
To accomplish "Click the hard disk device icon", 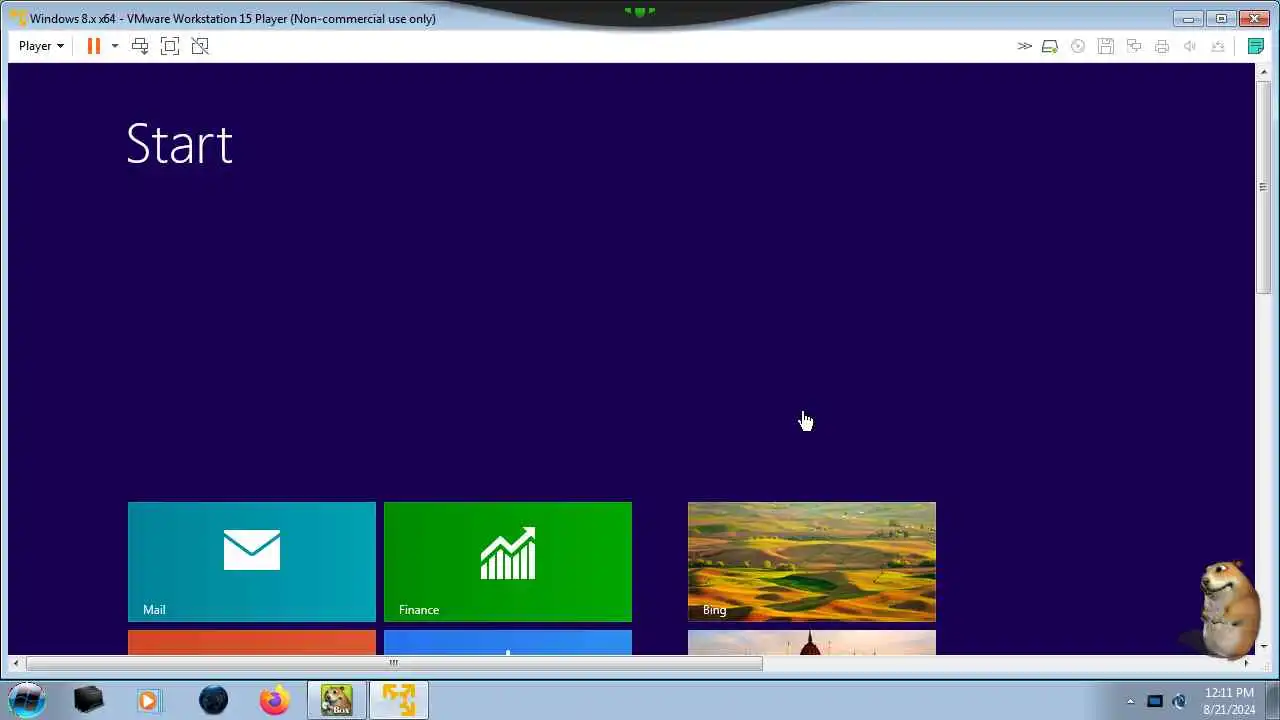I will point(1050,46).
